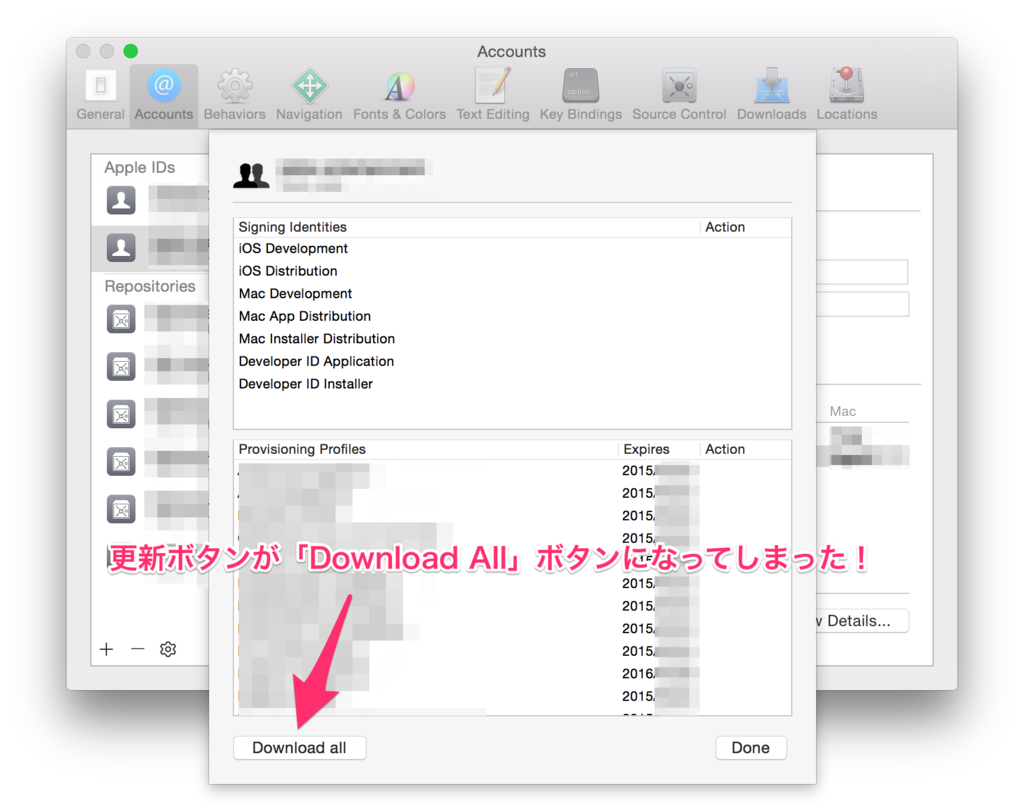Select Developer ID Installer identity
The width and height of the screenshot is (1024, 809).
click(x=512, y=384)
